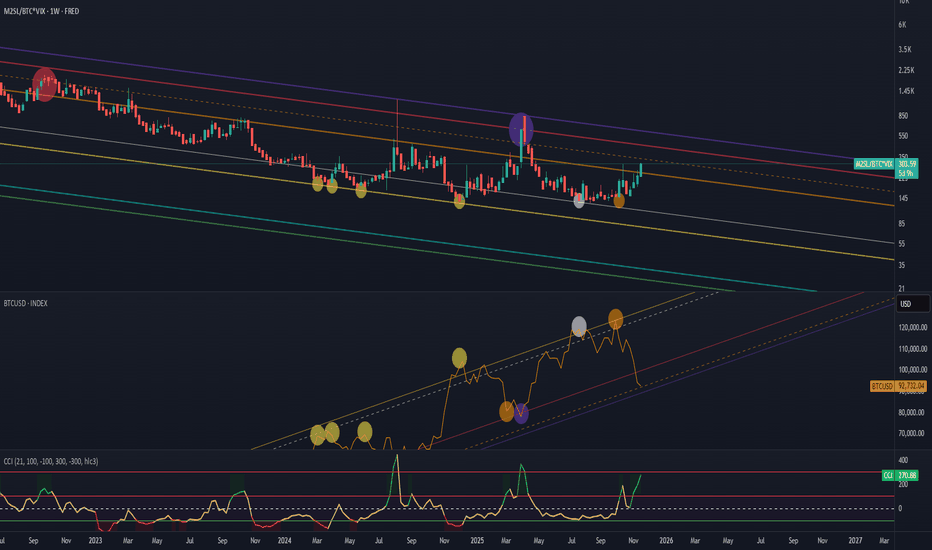The width and height of the screenshot is (932, 550).
Task: Select the white circle on the top chart
Action: (579, 201)
